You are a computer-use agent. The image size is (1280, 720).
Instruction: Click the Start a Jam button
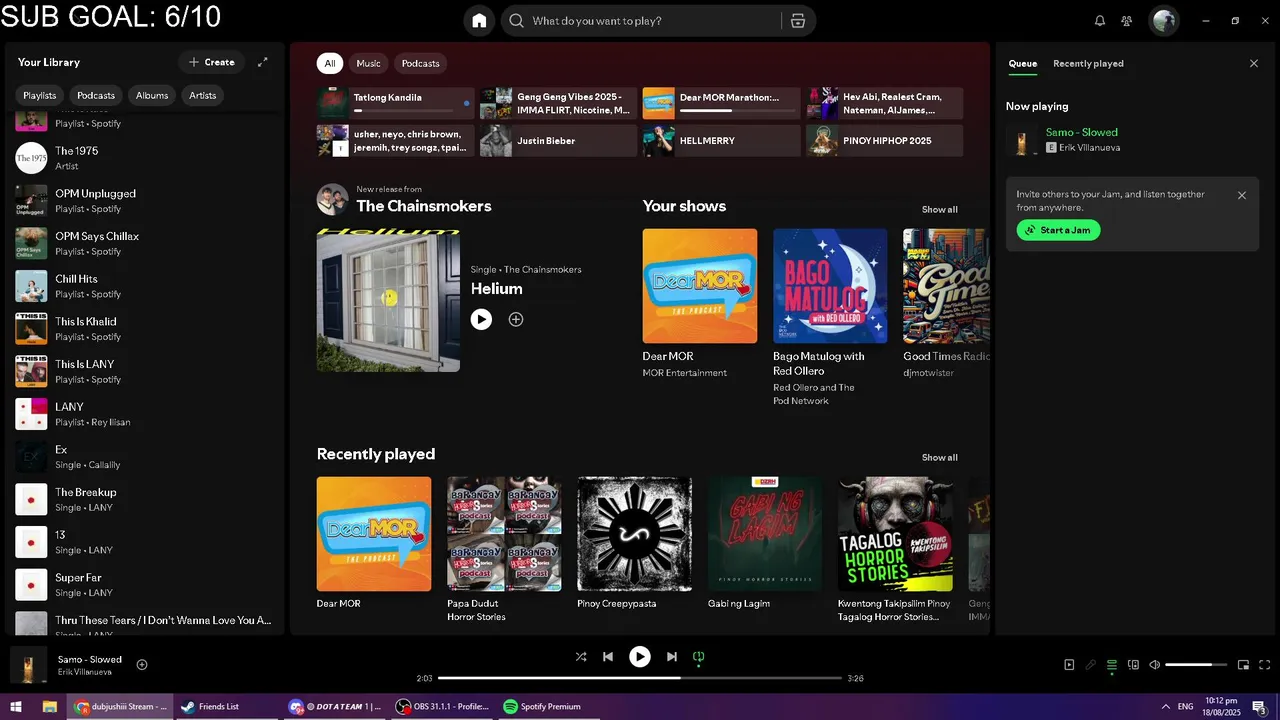[x=1058, y=230]
